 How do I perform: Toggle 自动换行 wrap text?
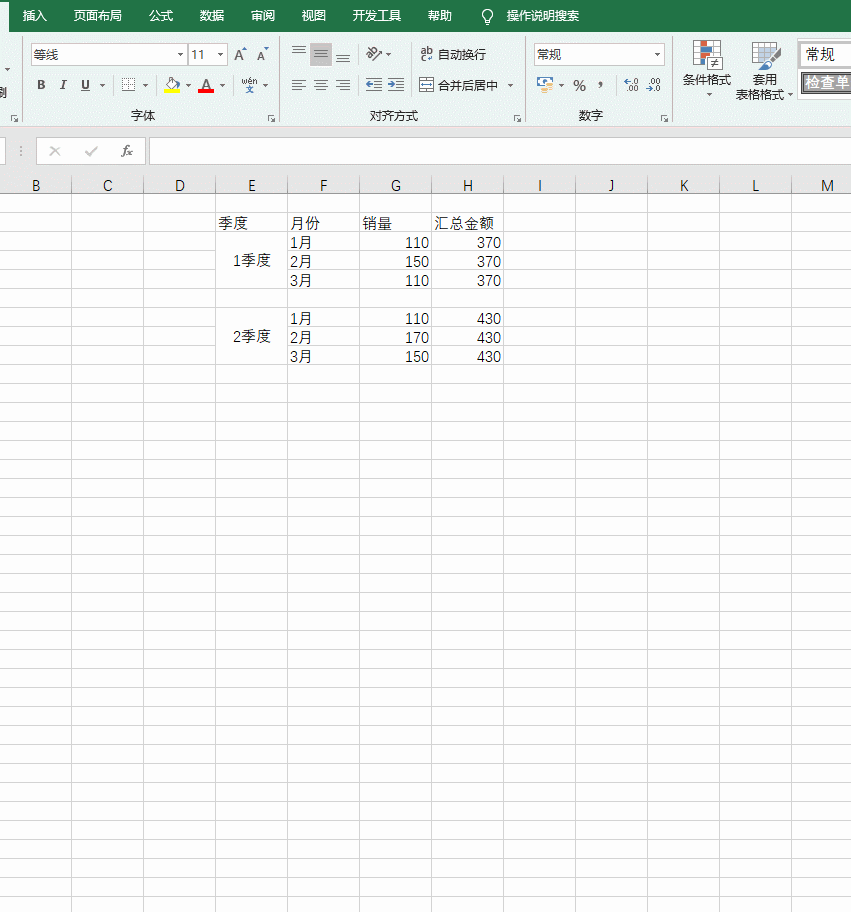455,54
